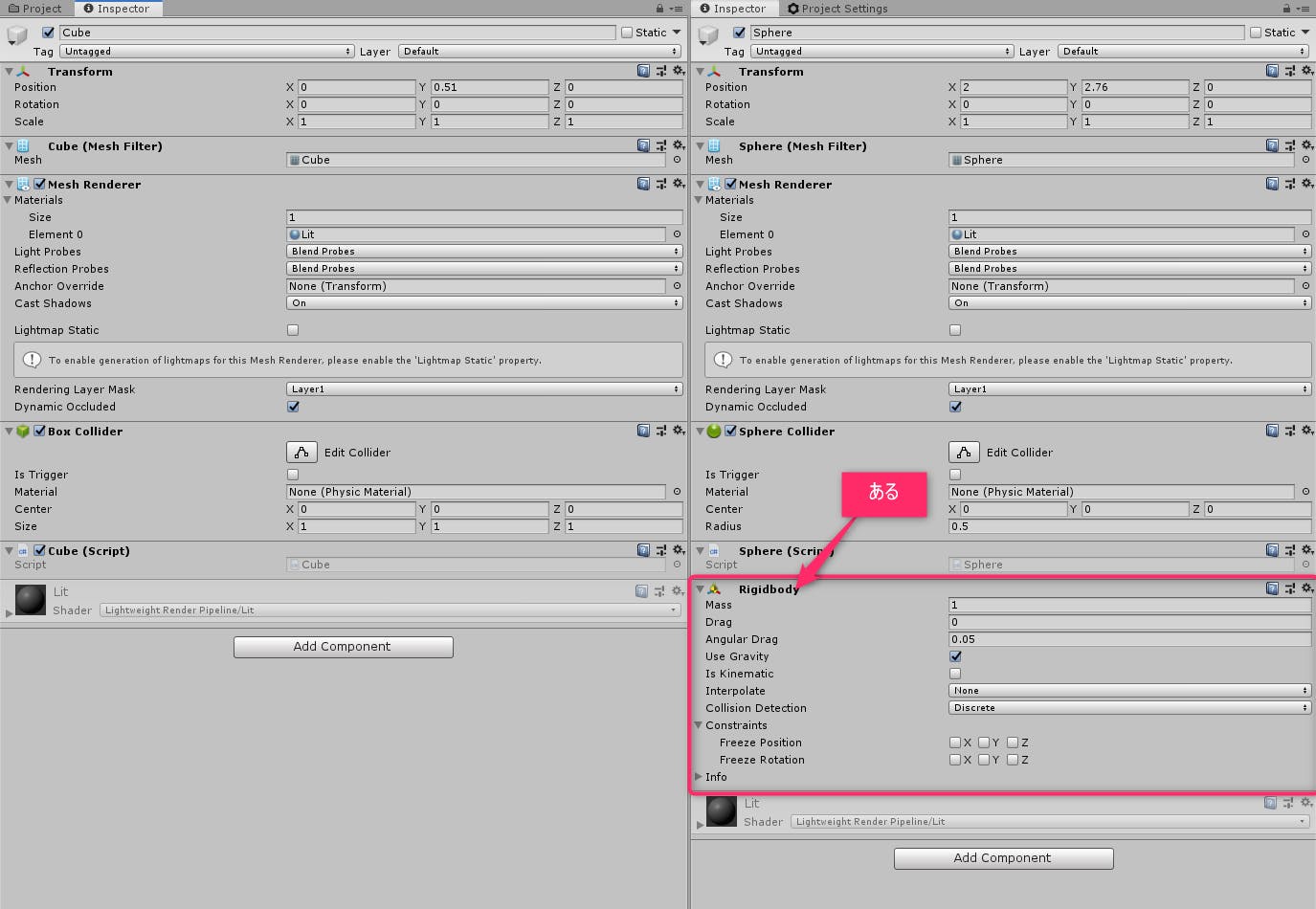Enable Is Kinematic on Rigidbody
Image resolution: width=1316 pixels, height=909 pixels.
pyautogui.click(x=955, y=674)
